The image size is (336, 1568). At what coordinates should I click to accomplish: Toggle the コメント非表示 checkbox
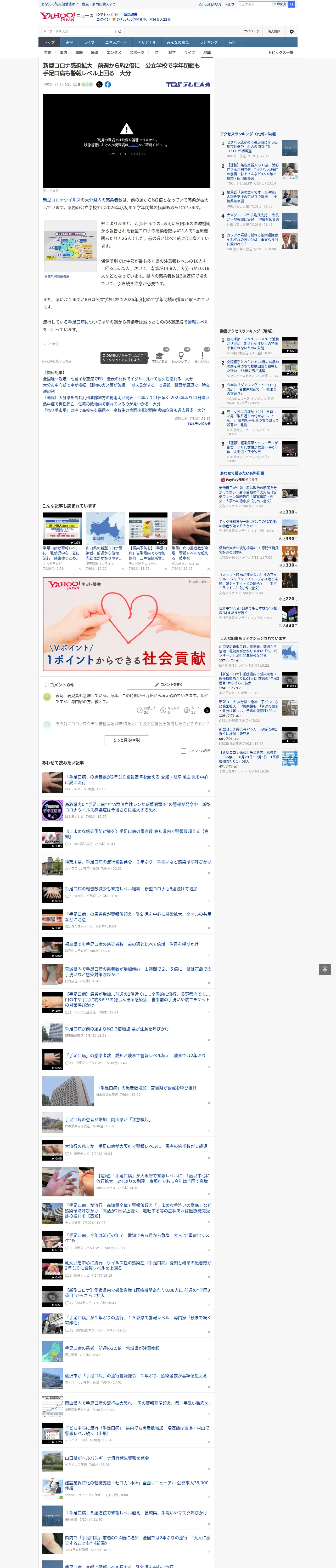point(183,751)
